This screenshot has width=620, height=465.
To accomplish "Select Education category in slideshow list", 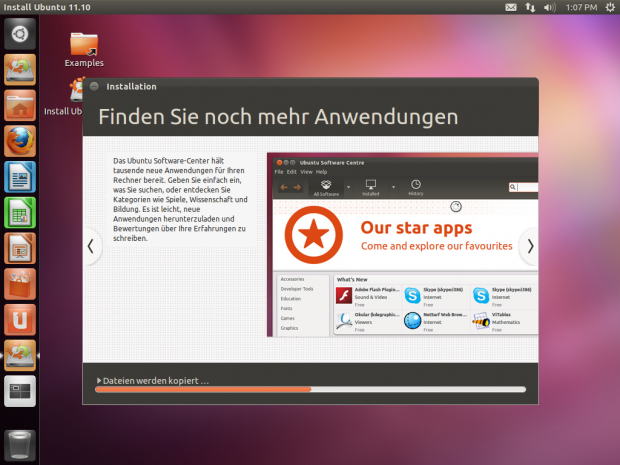I will [x=291, y=299].
